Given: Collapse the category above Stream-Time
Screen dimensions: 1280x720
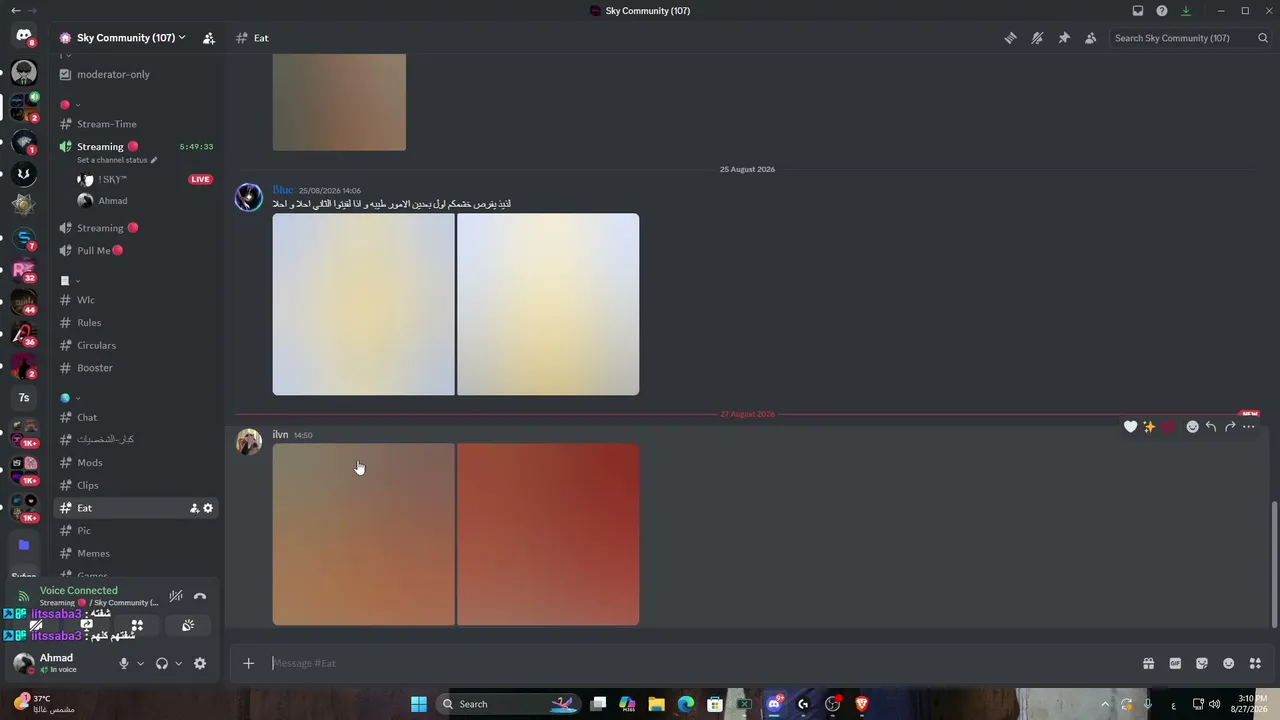Looking at the screenshot, I should 69,104.
